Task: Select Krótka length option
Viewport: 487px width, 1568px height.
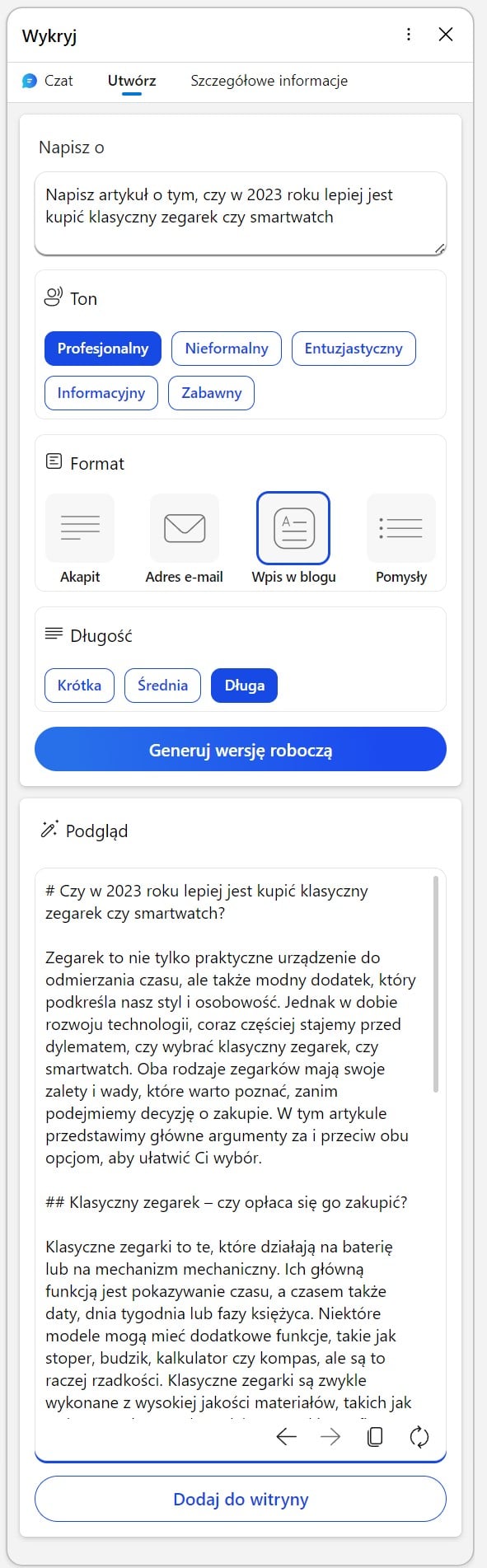Action: point(79,686)
